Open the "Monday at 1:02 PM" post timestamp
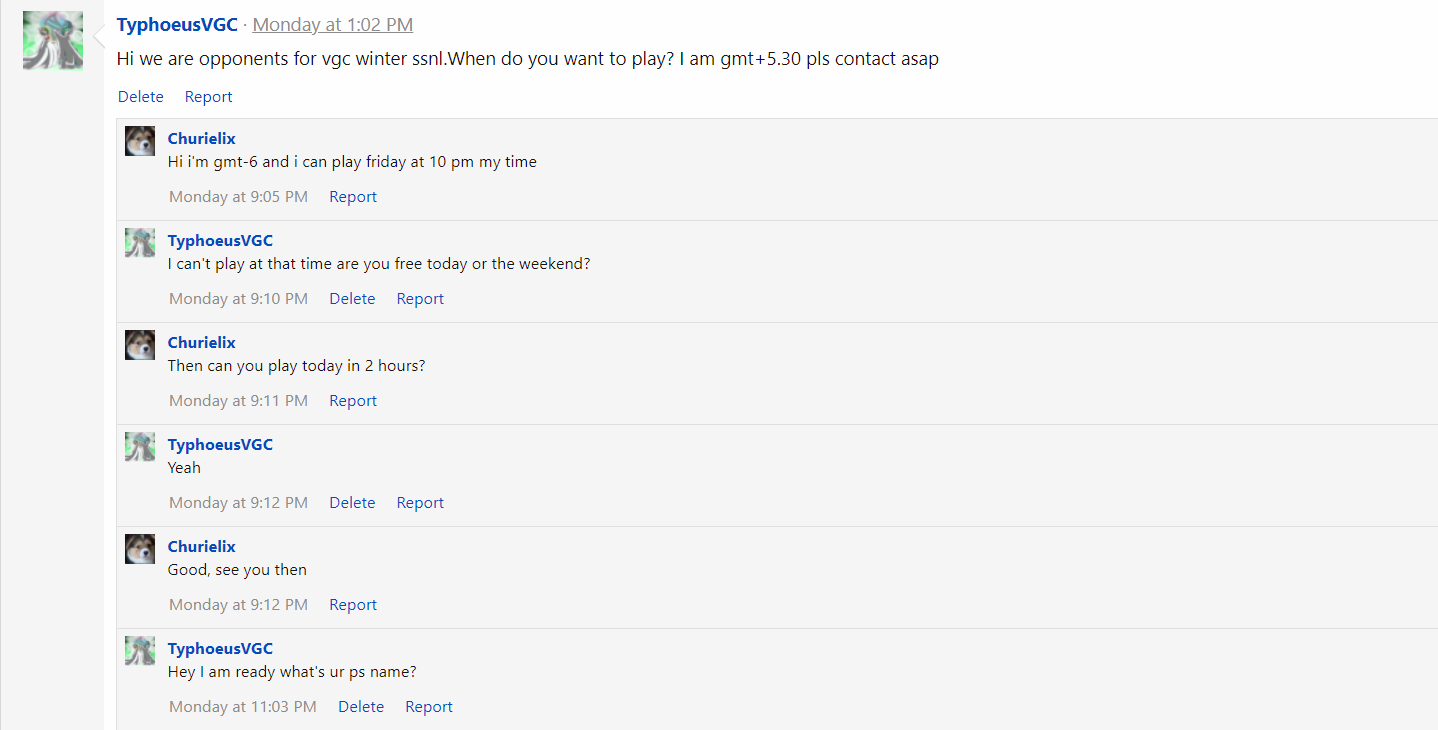This screenshot has height=730, width=1438. click(x=332, y=25)
